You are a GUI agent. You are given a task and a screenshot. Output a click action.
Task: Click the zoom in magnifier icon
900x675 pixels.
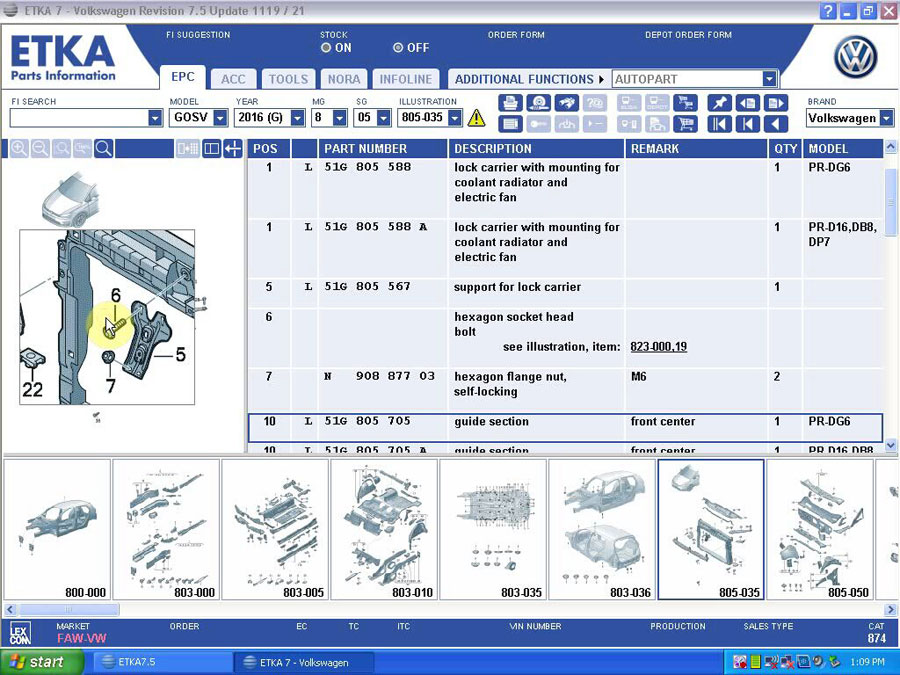pos(19,149)
